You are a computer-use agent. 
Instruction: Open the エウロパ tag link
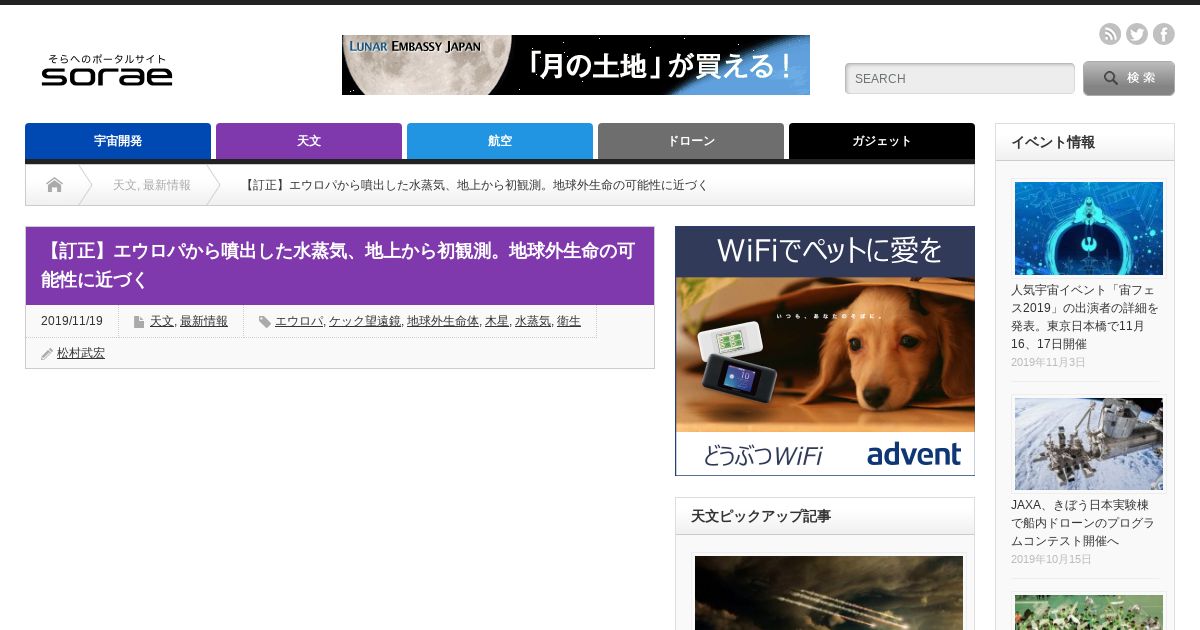click(x=299, y=321)
